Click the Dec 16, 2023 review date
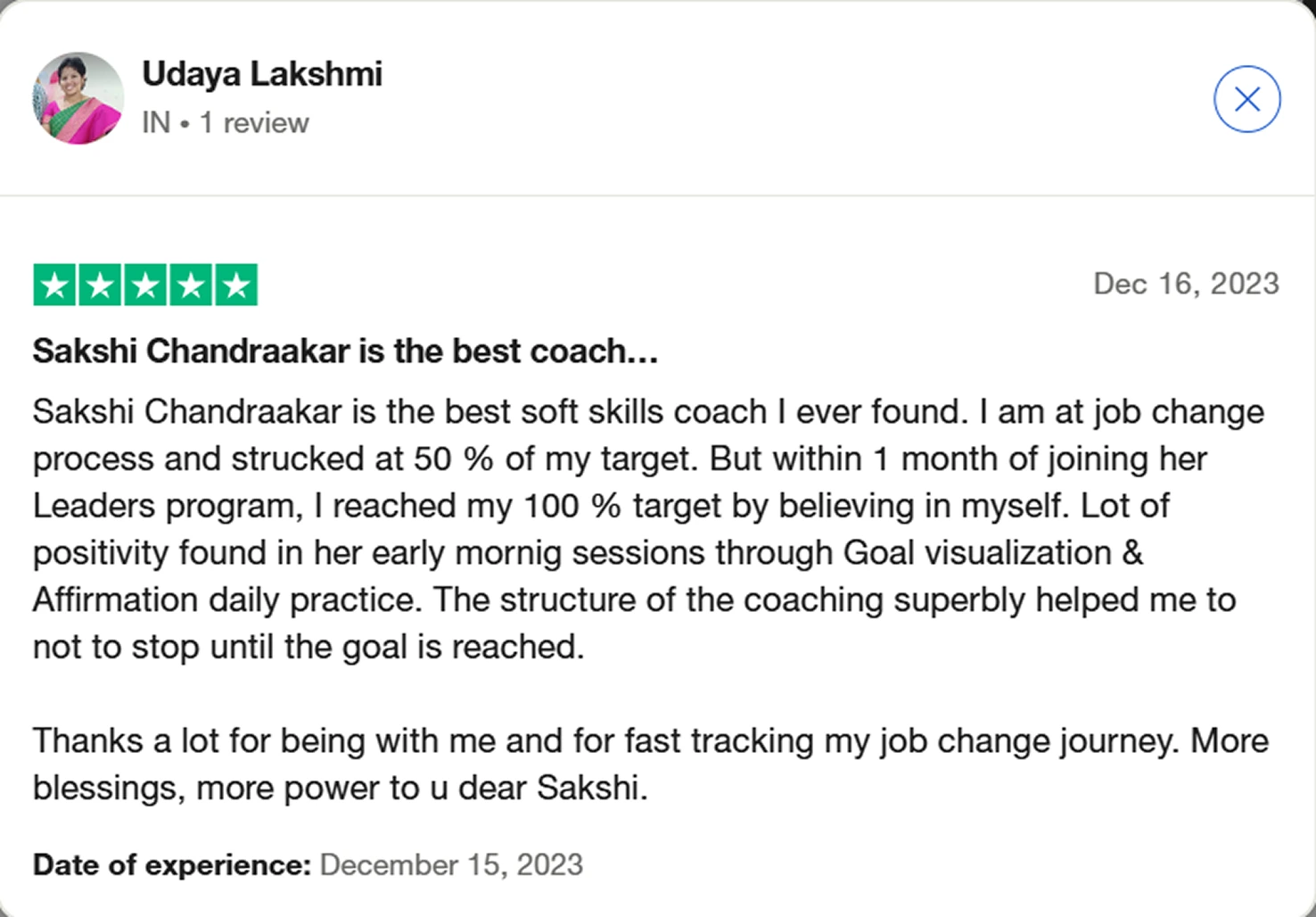This screenshot has height=917, width=1316. 1186,284
